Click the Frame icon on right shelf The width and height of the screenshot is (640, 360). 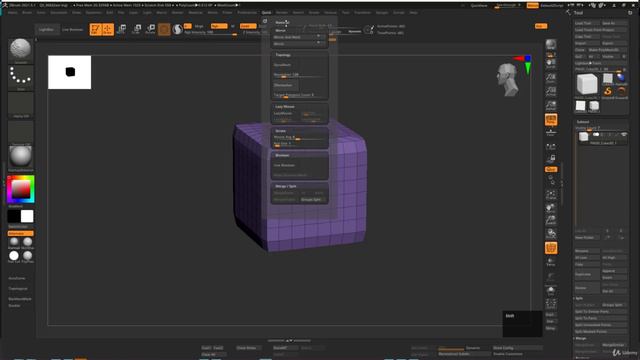coord(551,196)
